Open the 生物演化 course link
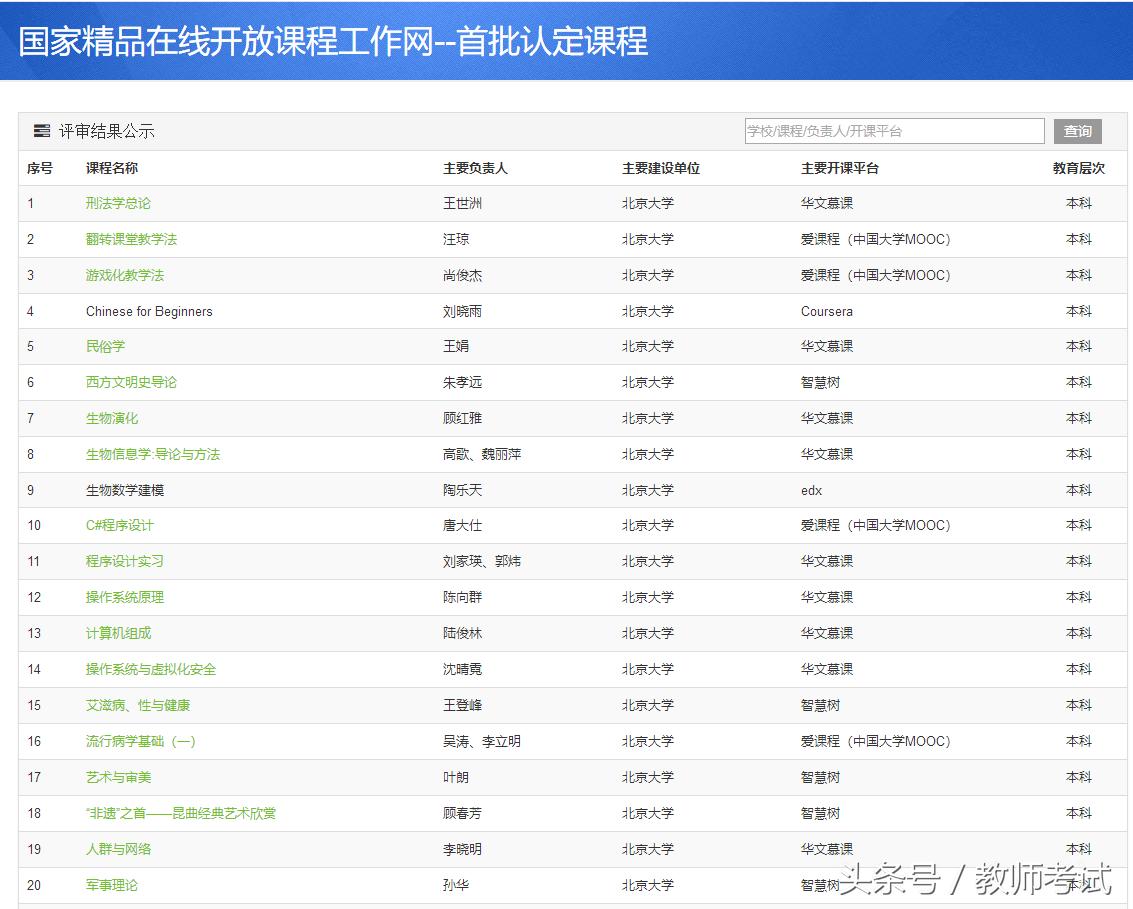 tap(109, 418)
